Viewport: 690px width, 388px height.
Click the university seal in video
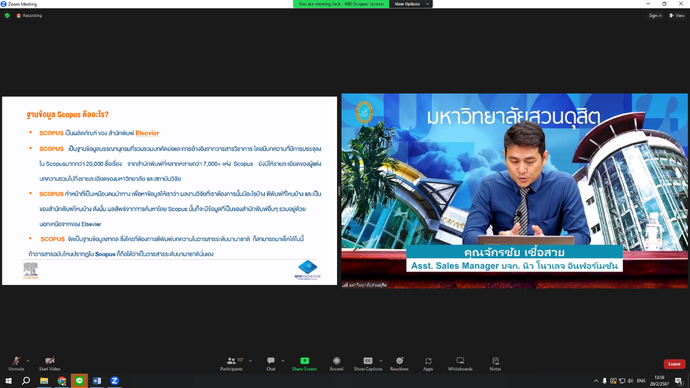(x=364, y=112)
